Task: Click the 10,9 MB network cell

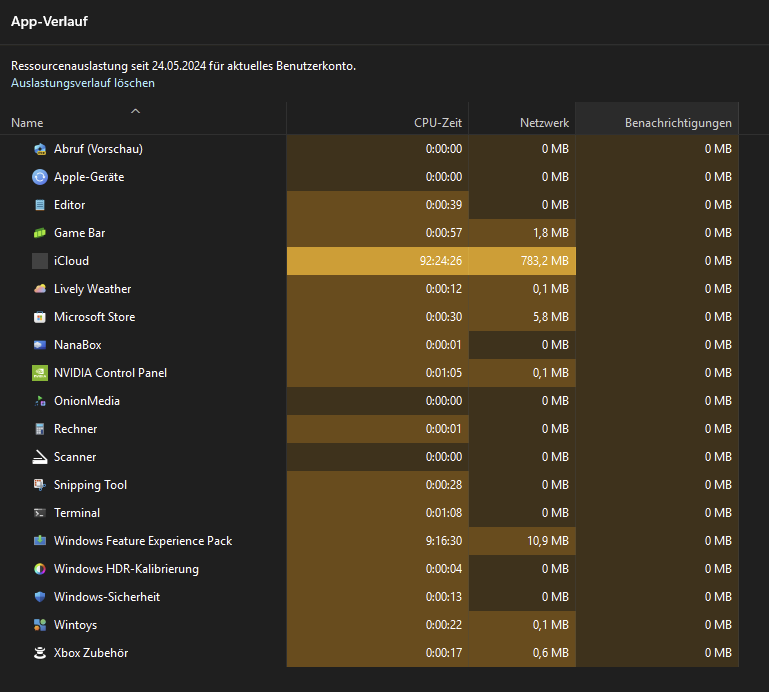Action: pos(522,540)
